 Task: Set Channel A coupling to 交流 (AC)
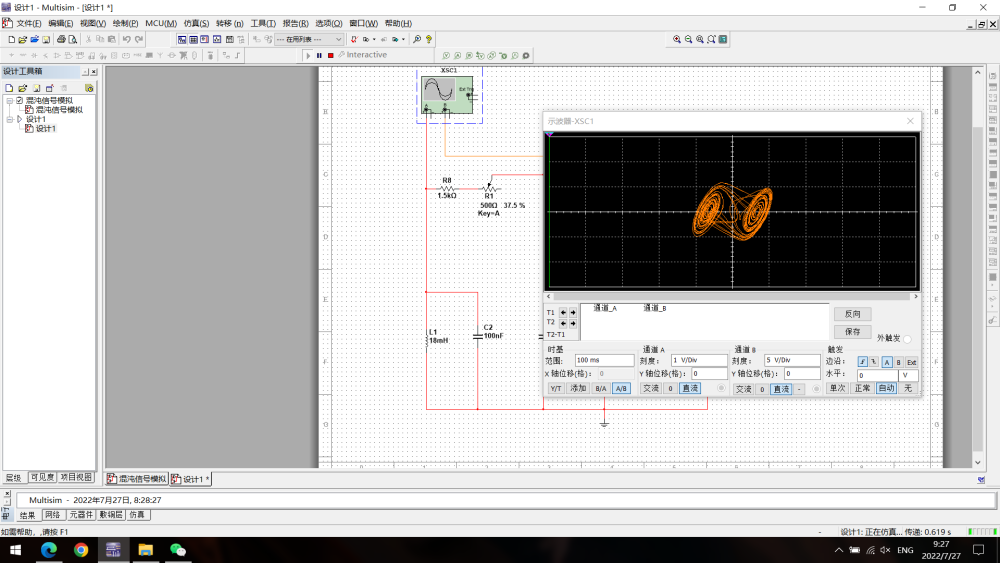point(650,388)
